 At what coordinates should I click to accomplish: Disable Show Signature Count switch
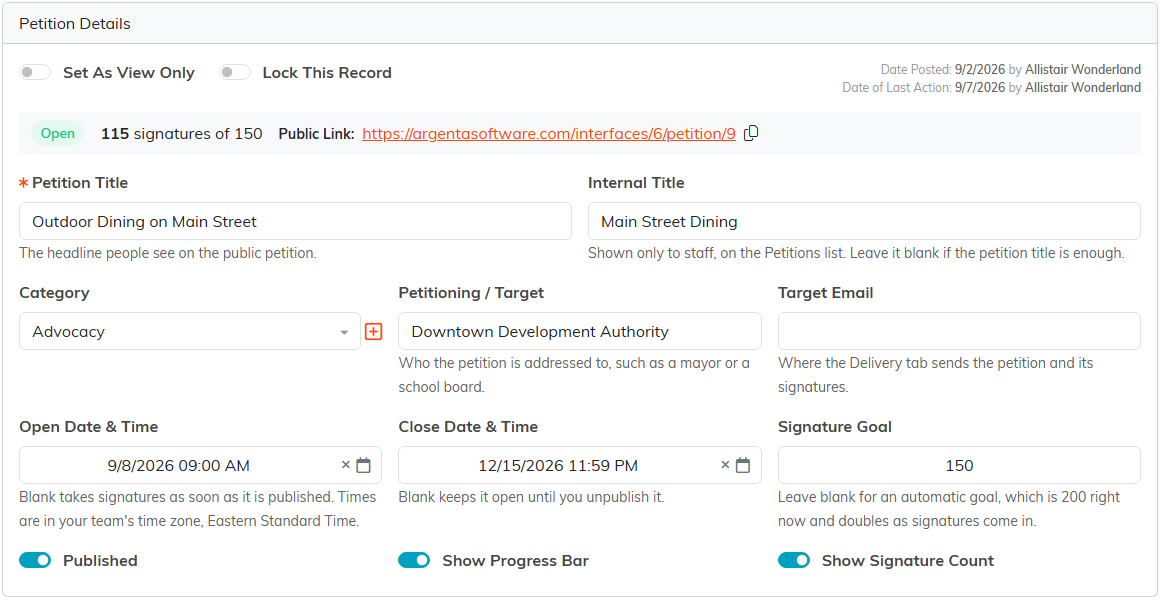tap(794, 560)
